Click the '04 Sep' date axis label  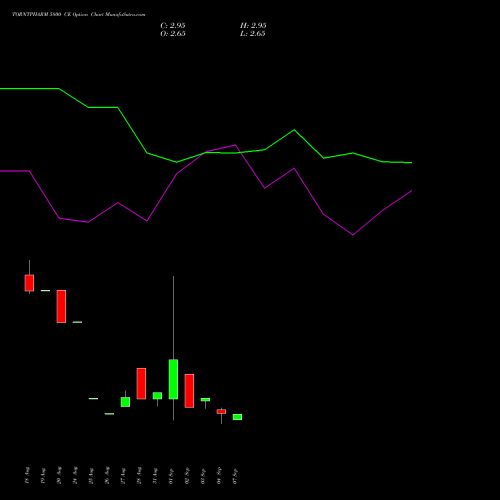coord(219,476)
